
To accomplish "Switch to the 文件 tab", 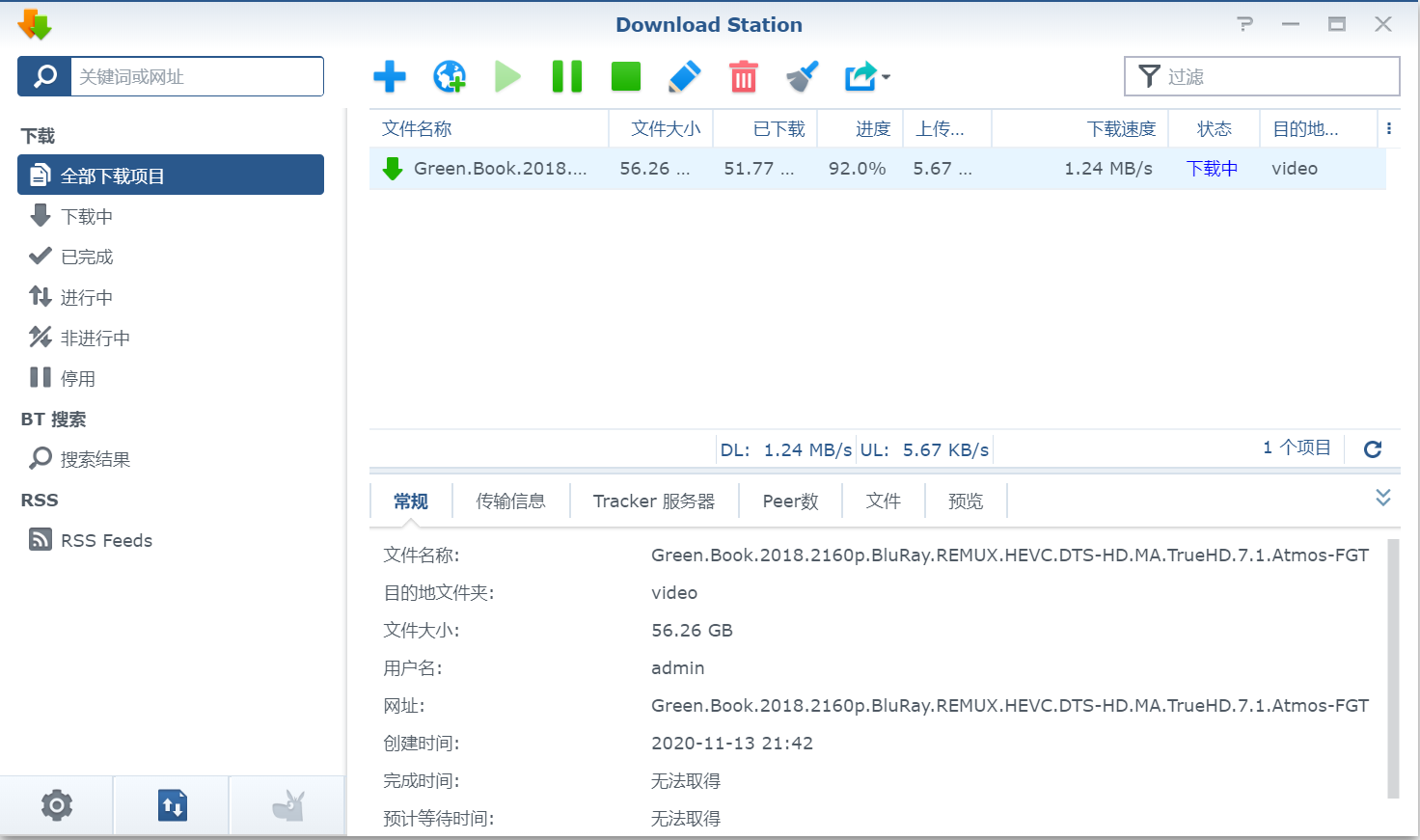I will click(883, 501).
